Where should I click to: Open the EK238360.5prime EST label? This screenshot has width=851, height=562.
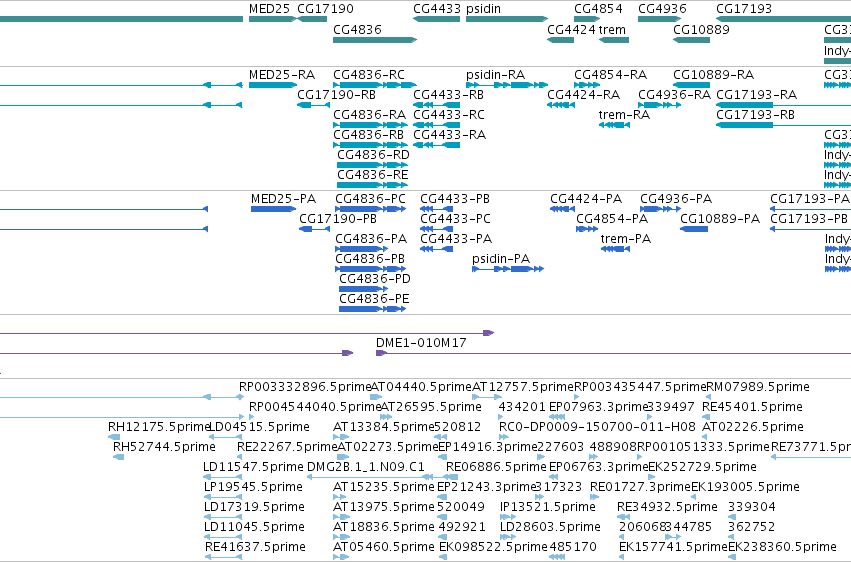(x=782, y=548)
